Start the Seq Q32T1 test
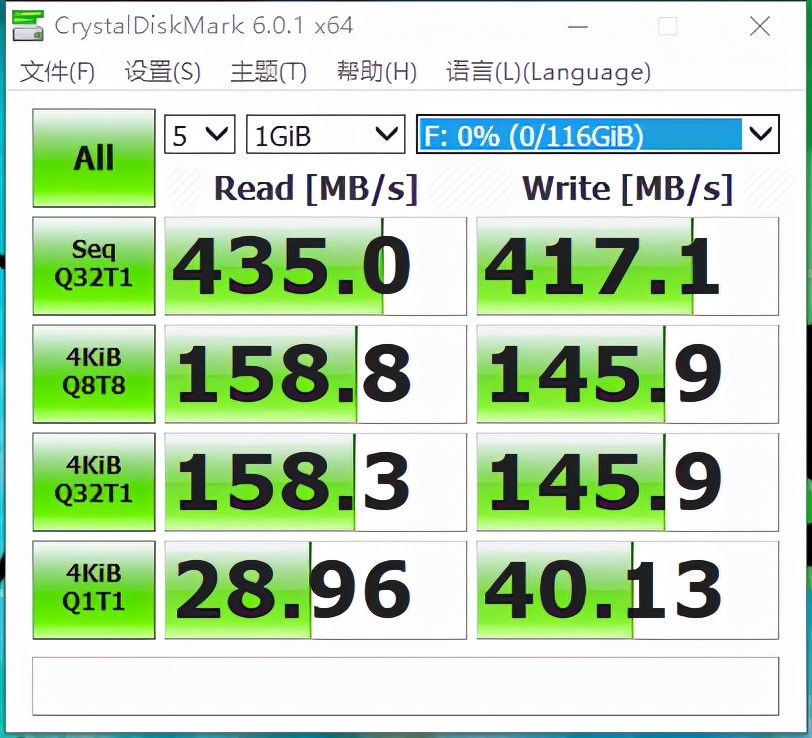This screenshot has height=738, width=812. pyautogui.click(x=94, y=266)
